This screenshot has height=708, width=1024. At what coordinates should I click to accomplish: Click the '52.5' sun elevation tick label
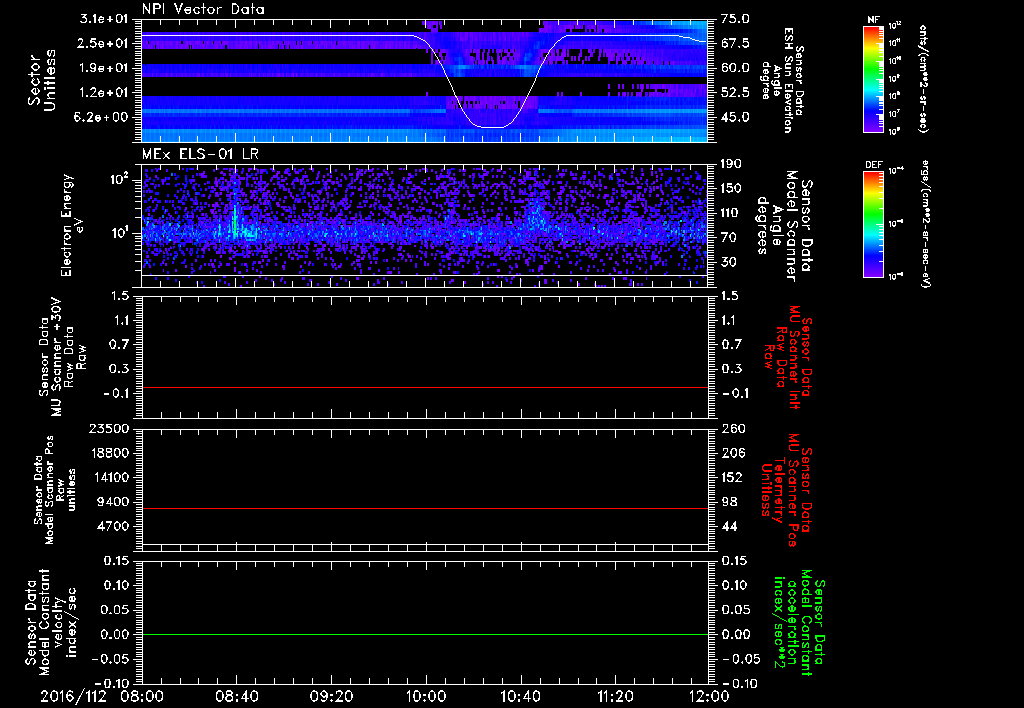point(735,93)
